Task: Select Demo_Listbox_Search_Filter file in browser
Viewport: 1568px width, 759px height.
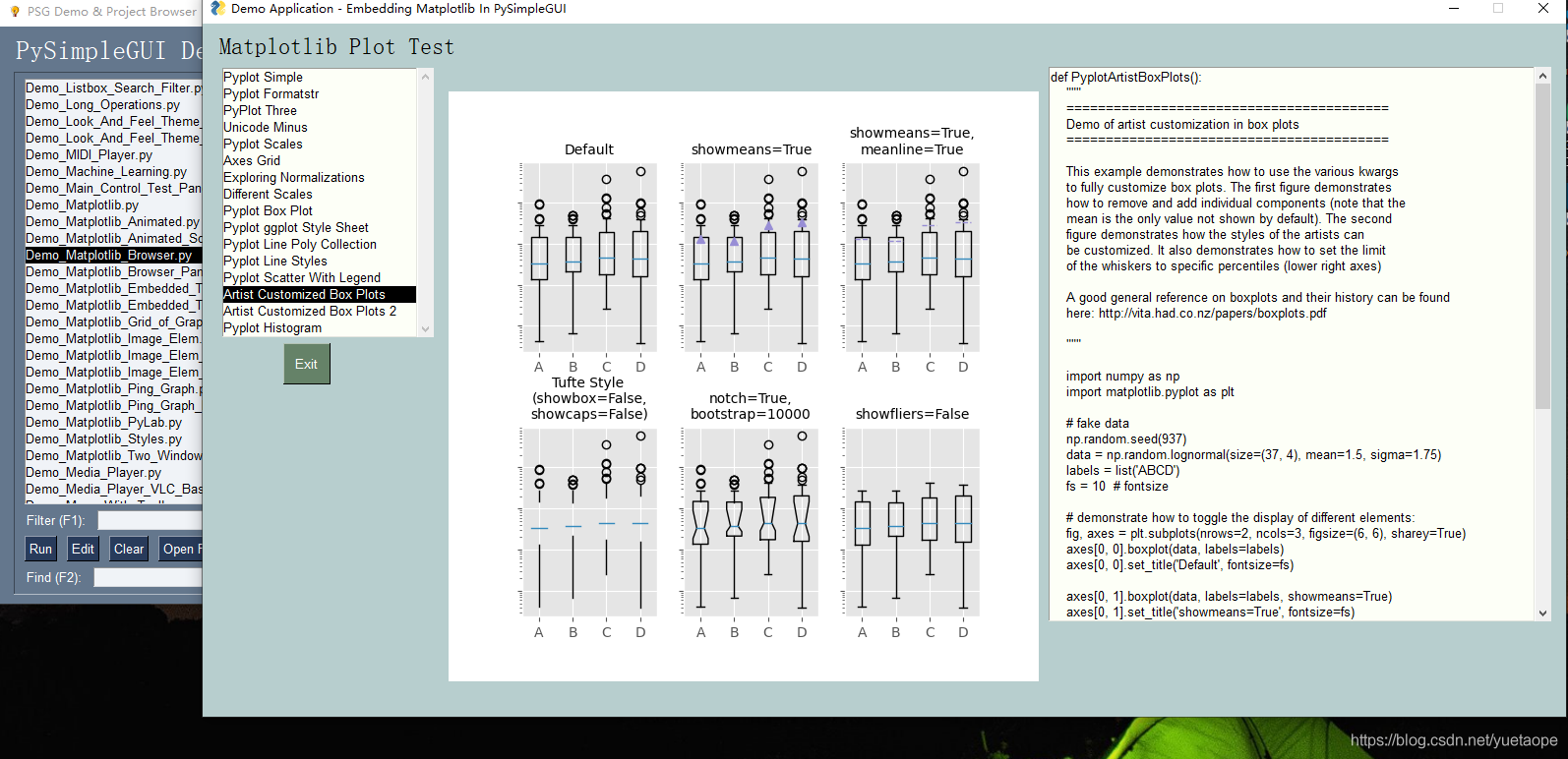Action: [x=113, y=88]
